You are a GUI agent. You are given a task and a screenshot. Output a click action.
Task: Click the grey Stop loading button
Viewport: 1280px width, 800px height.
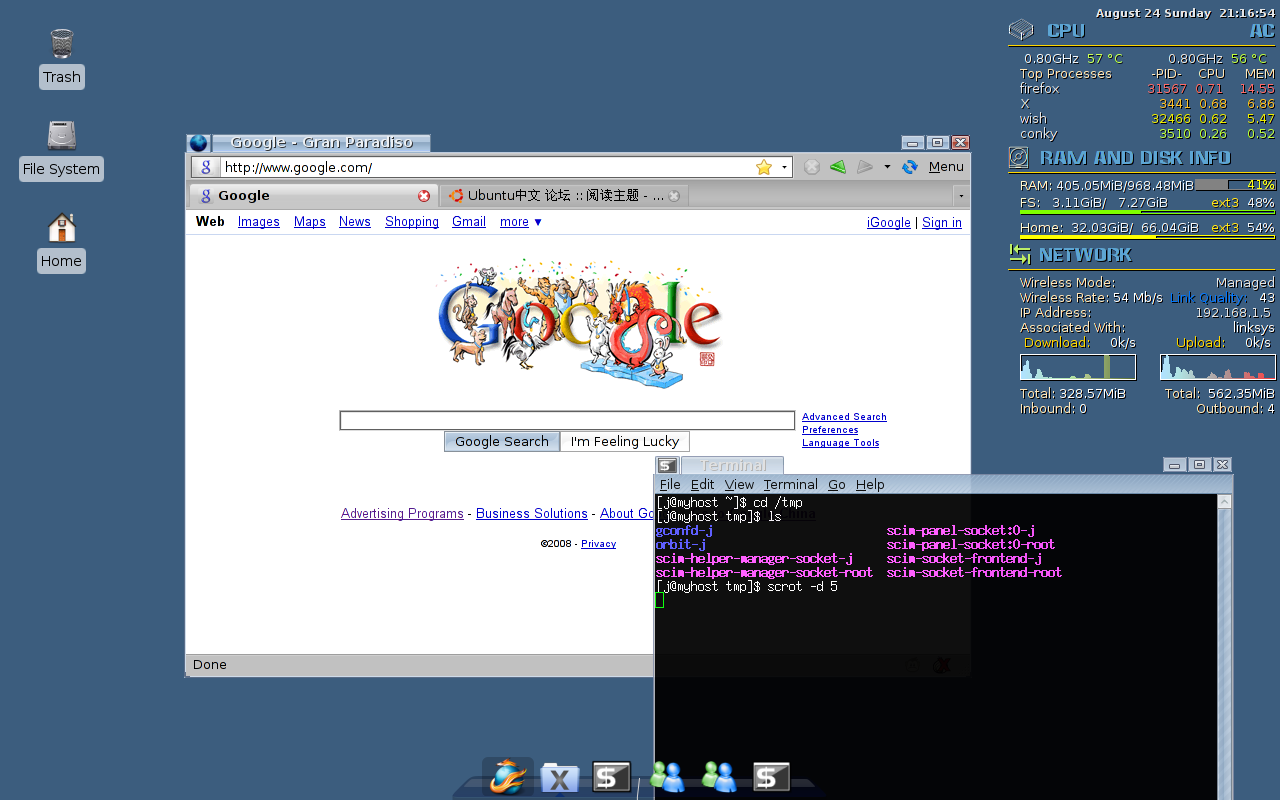tap(812, 167)
